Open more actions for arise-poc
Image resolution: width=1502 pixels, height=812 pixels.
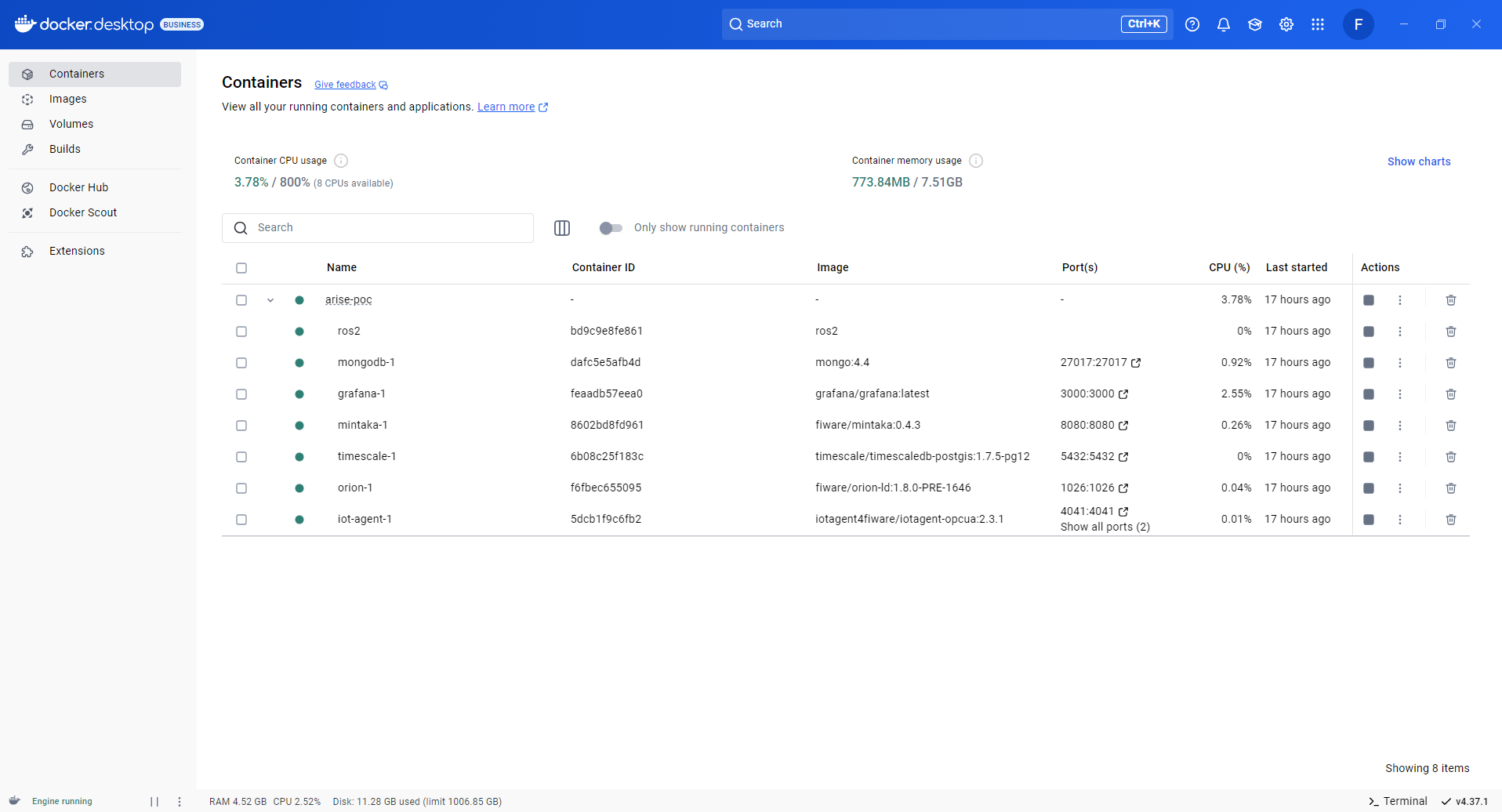(x=1400, y=300)
